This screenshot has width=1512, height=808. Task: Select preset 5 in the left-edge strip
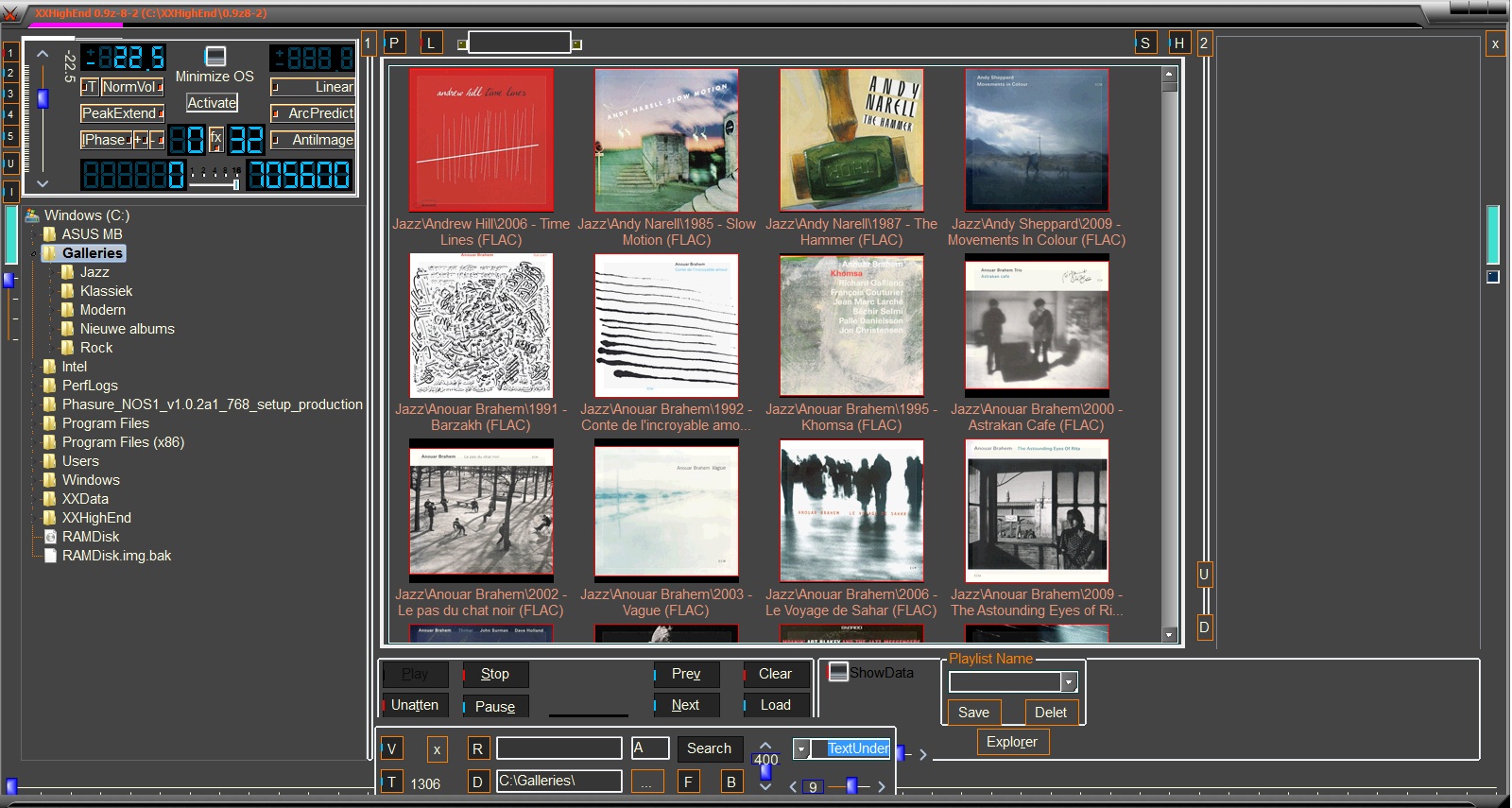[10, 136]
